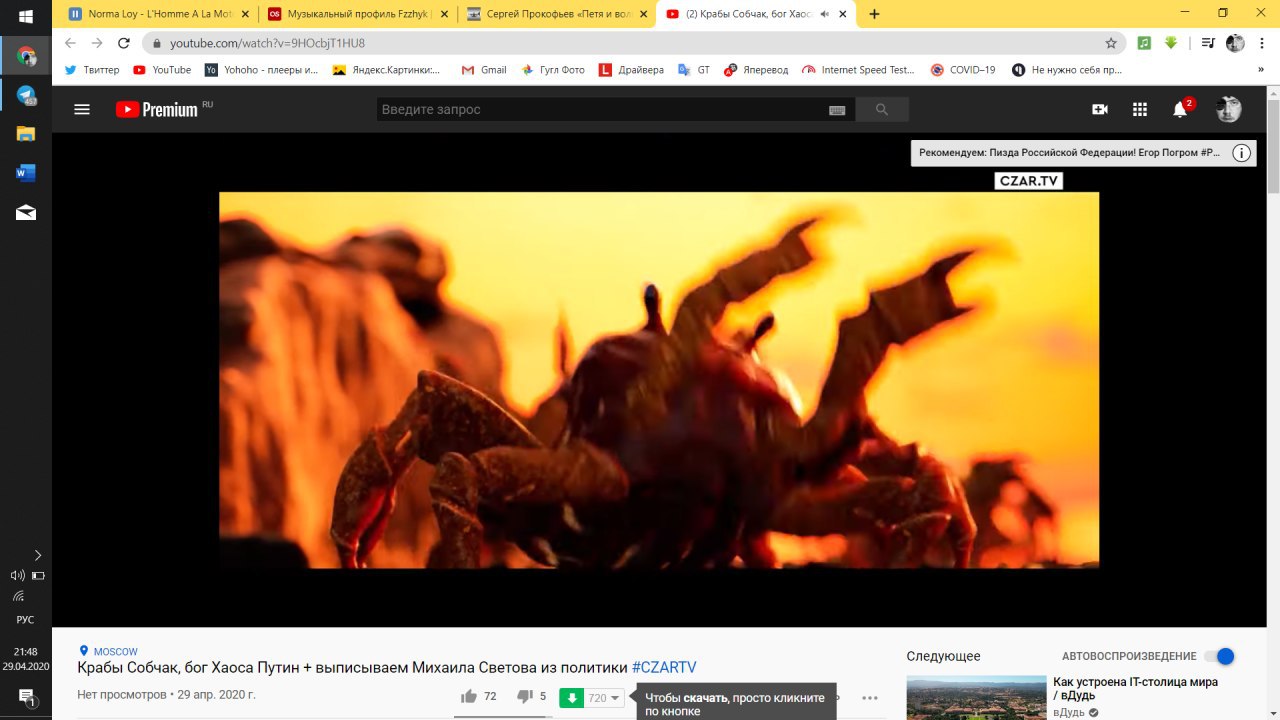
Task: Open the volume speaker tray icon
Action: tap(17, 576)
